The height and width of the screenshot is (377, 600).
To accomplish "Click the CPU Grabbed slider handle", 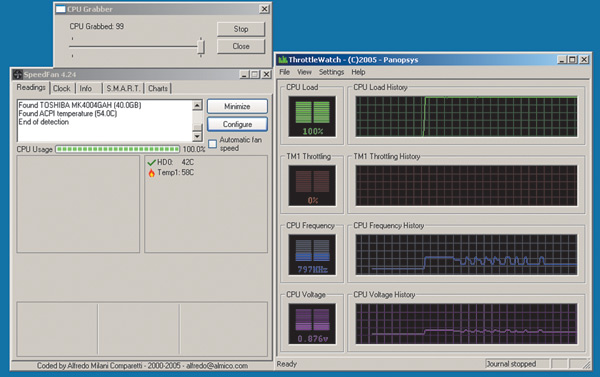I will pyautogui.click(x=201, y=47).
